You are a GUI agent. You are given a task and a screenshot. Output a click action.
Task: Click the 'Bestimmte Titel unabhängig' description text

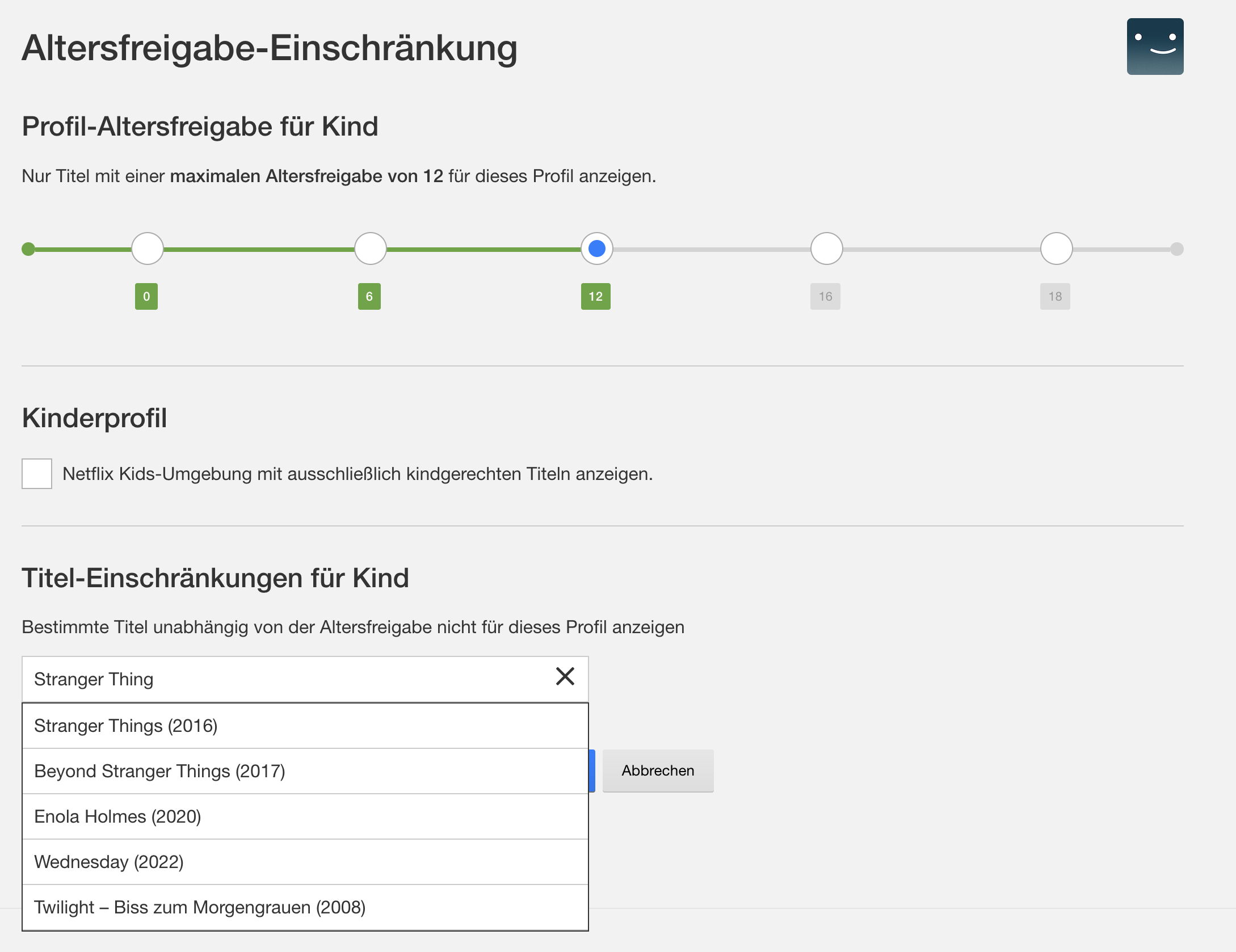point(353,627)
